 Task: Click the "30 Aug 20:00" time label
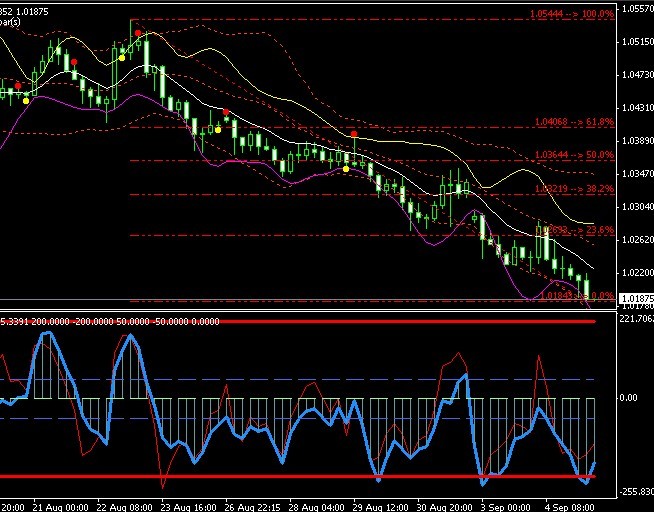pyautogui.click(x=445, y=507)
